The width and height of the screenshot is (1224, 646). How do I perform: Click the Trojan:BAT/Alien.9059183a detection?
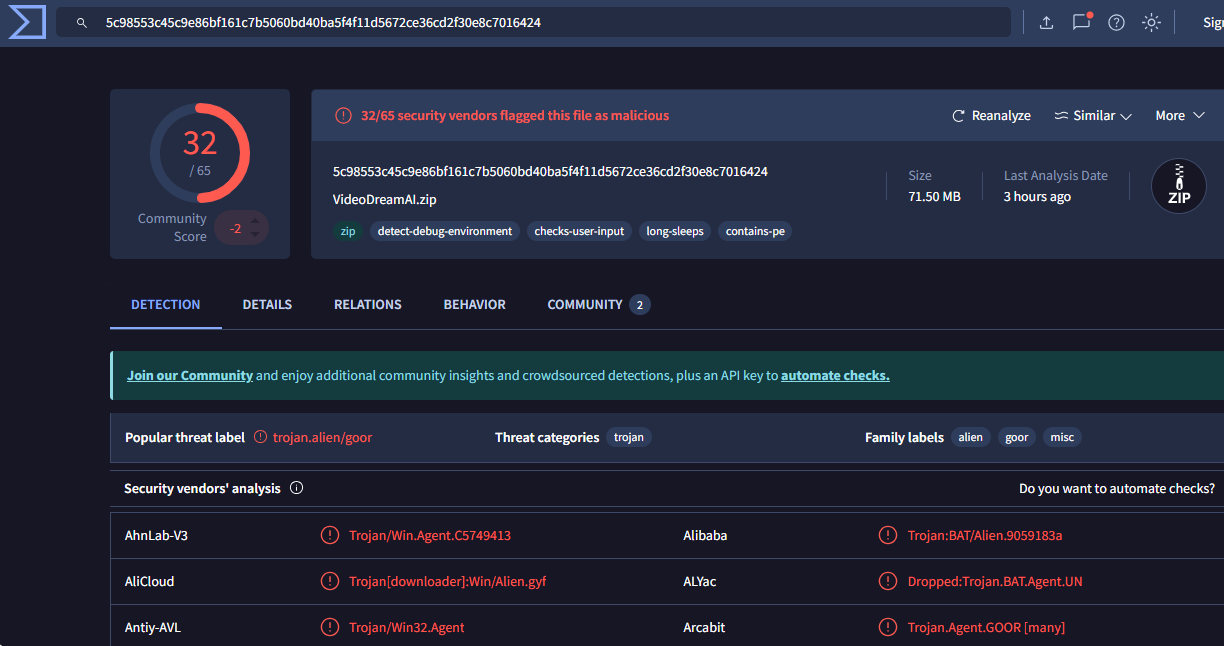tap(985, 535)
